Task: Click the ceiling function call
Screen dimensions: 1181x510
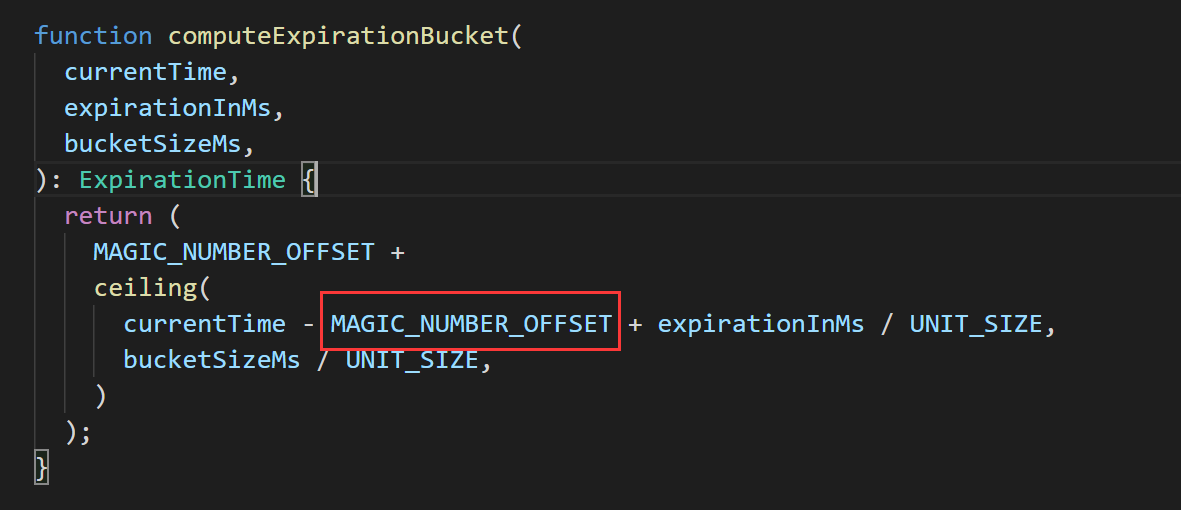Action: [x=145, y=288]
